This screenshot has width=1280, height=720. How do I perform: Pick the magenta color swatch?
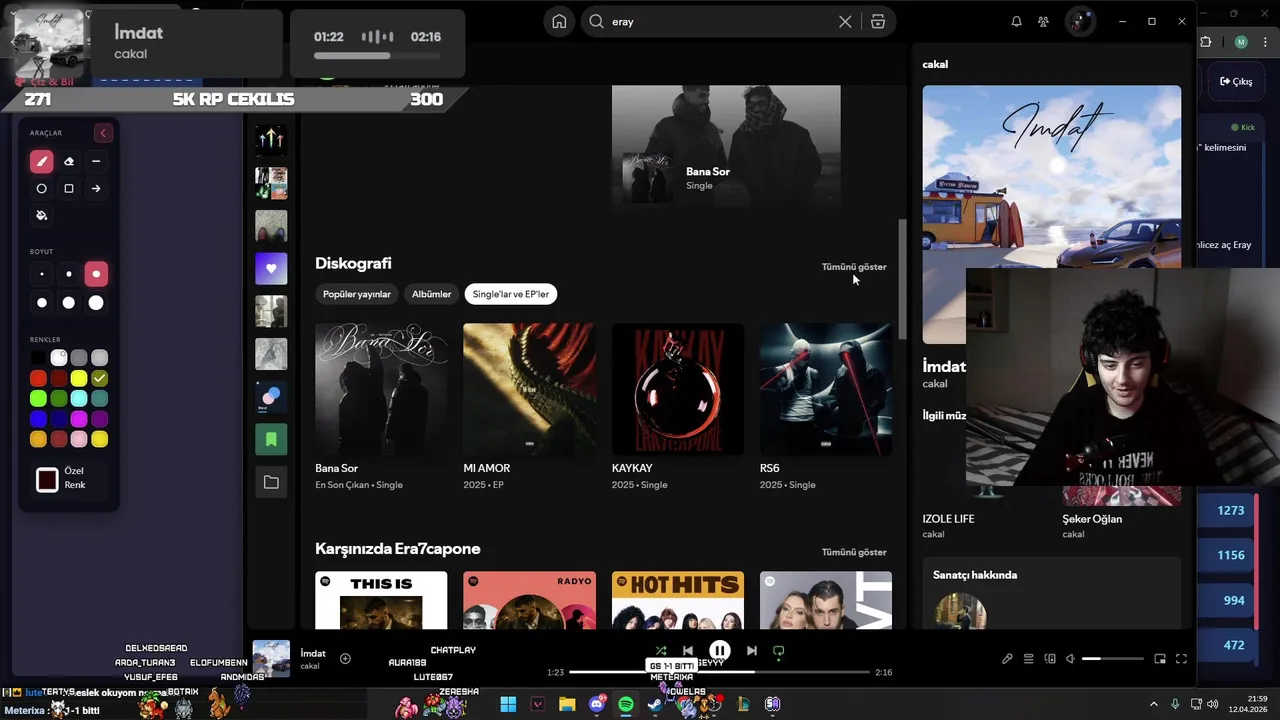pos(79,419)
